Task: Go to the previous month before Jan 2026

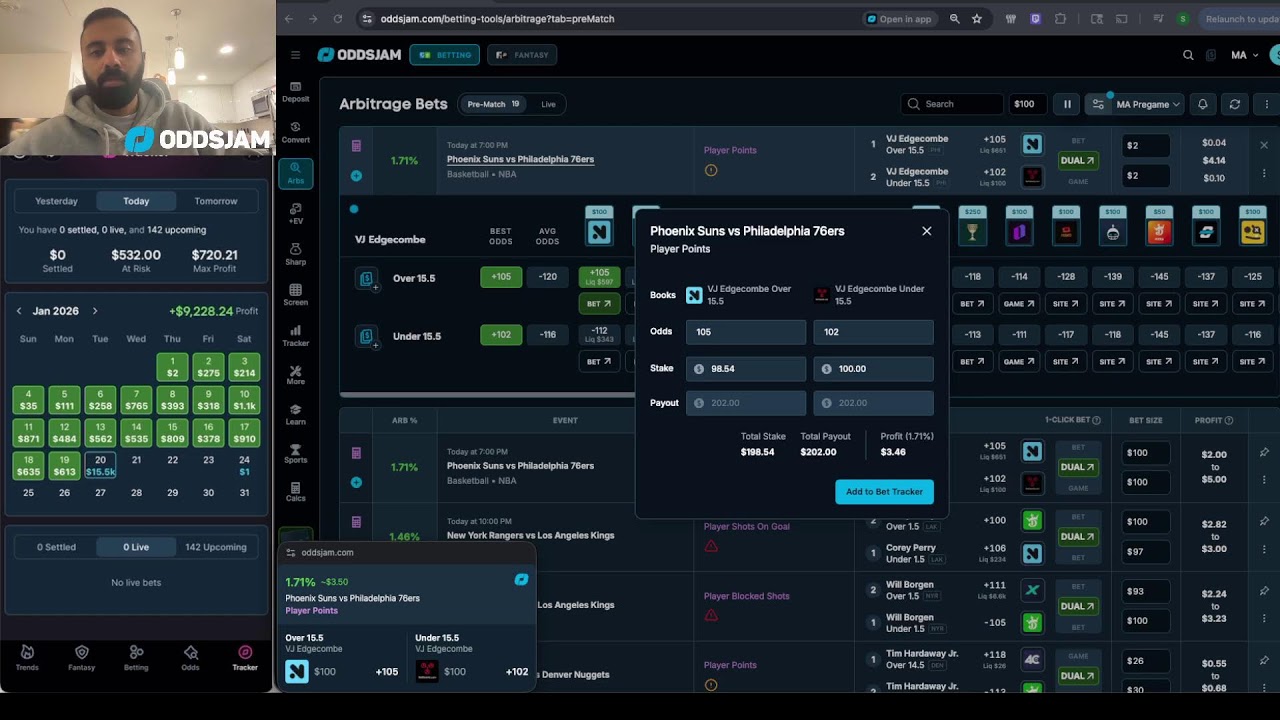Action: 19,311
